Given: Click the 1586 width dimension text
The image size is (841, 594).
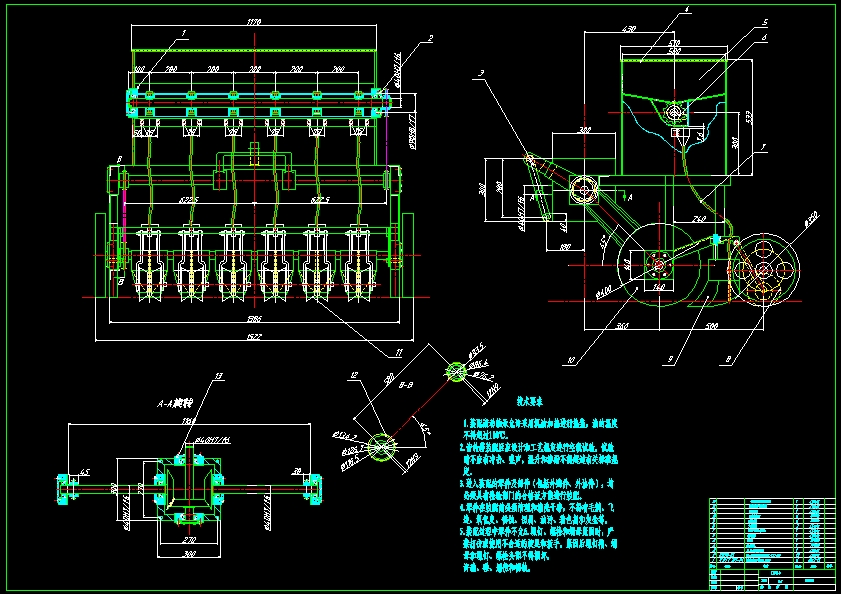Looking at the screenshot, I should pos(254,319).
